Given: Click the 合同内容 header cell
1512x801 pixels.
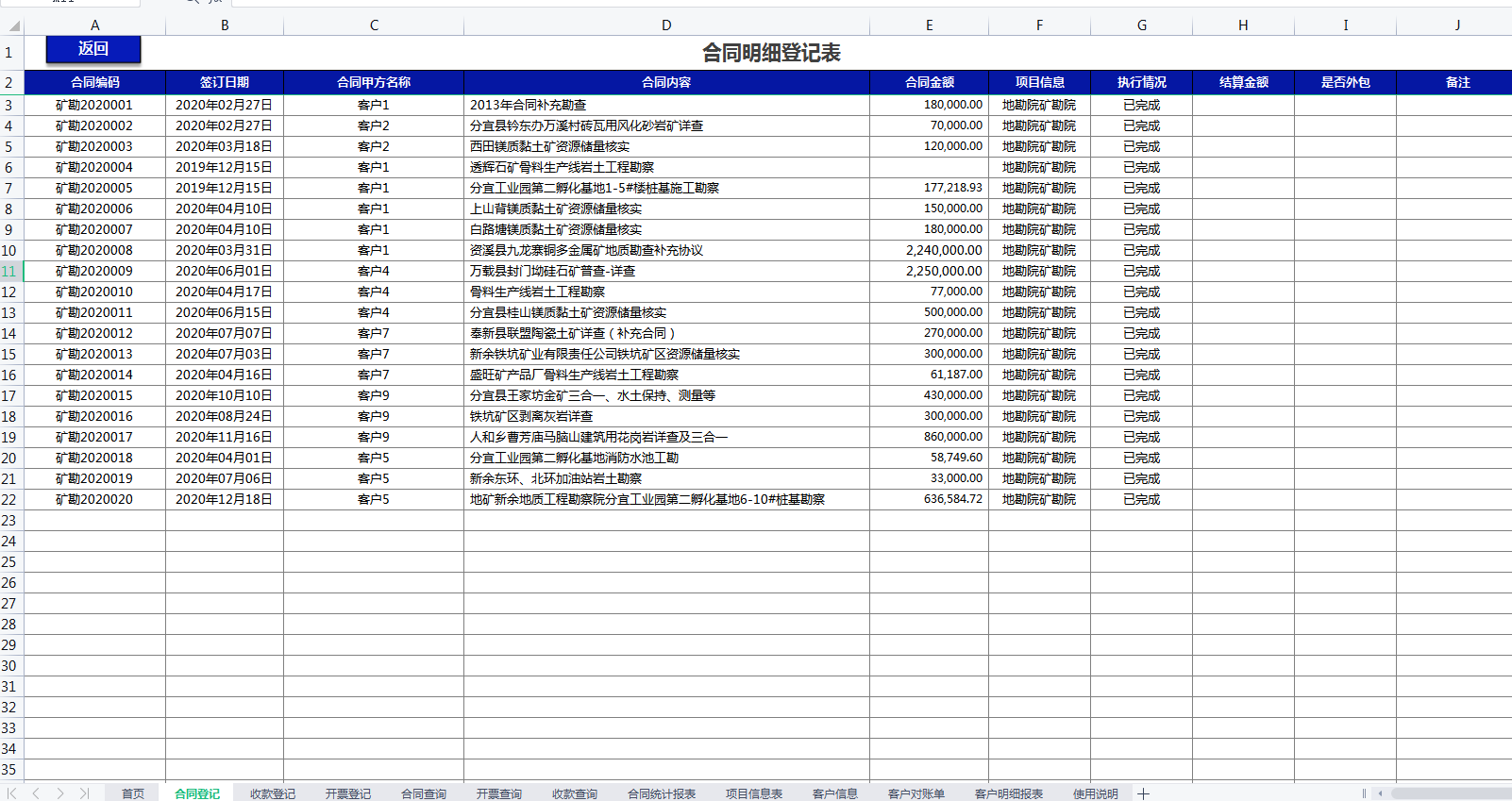Looking at the screenshot, I should coord(666,82).
